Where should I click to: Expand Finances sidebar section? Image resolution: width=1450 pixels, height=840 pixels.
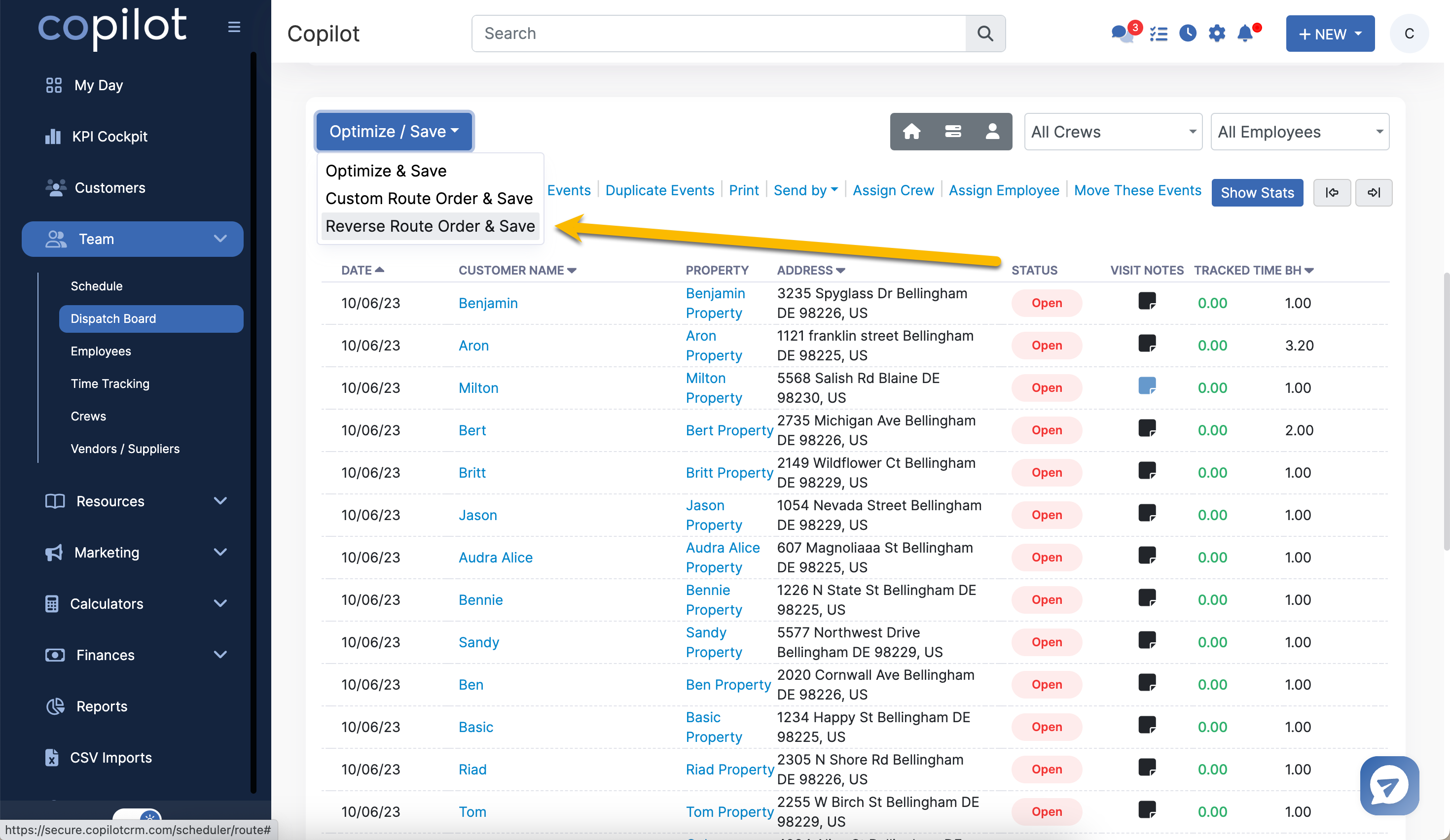pyautogui.click(x=136, y=654)
